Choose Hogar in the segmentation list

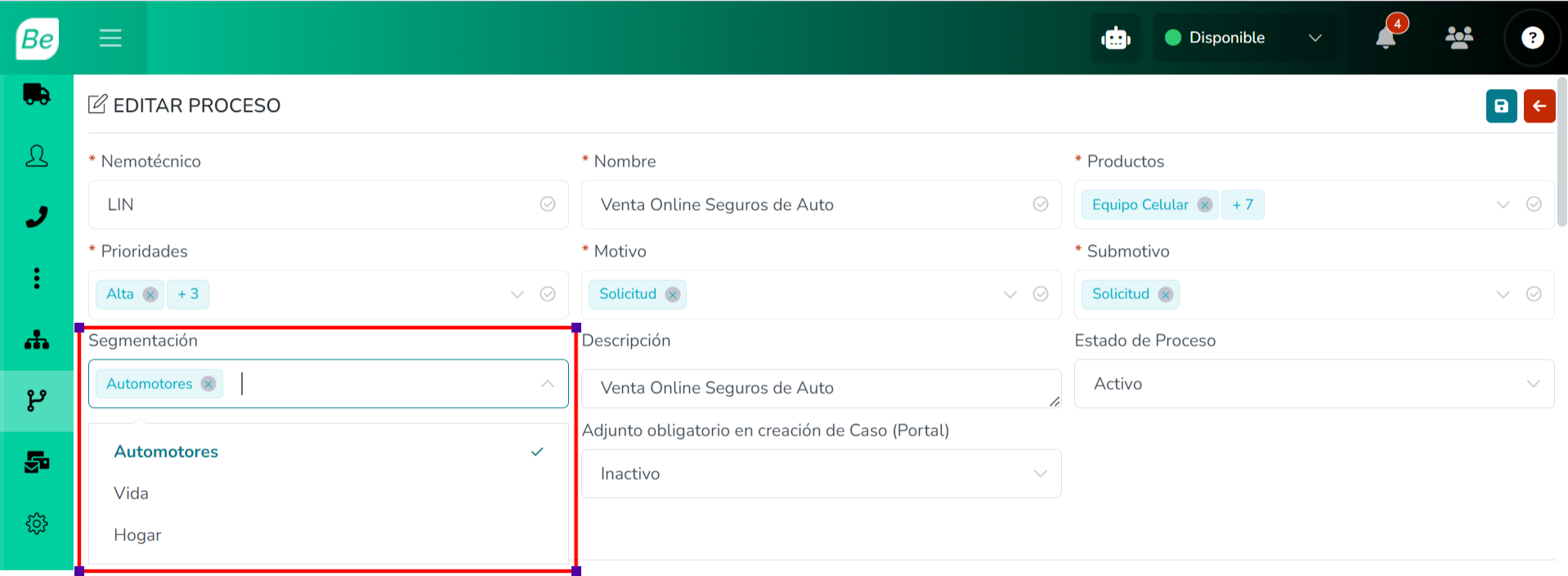pyautogui.click(x=137, y=535)
